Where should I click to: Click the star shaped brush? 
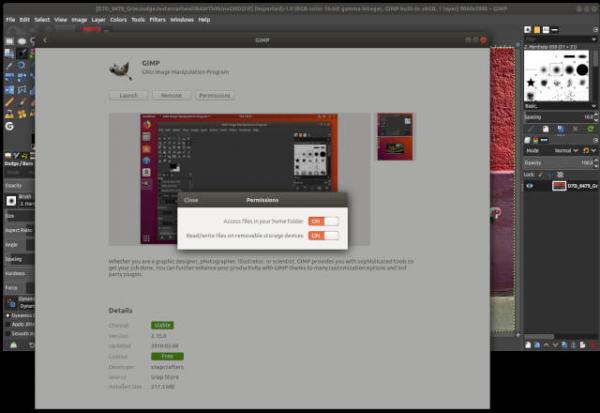point(530,82)
